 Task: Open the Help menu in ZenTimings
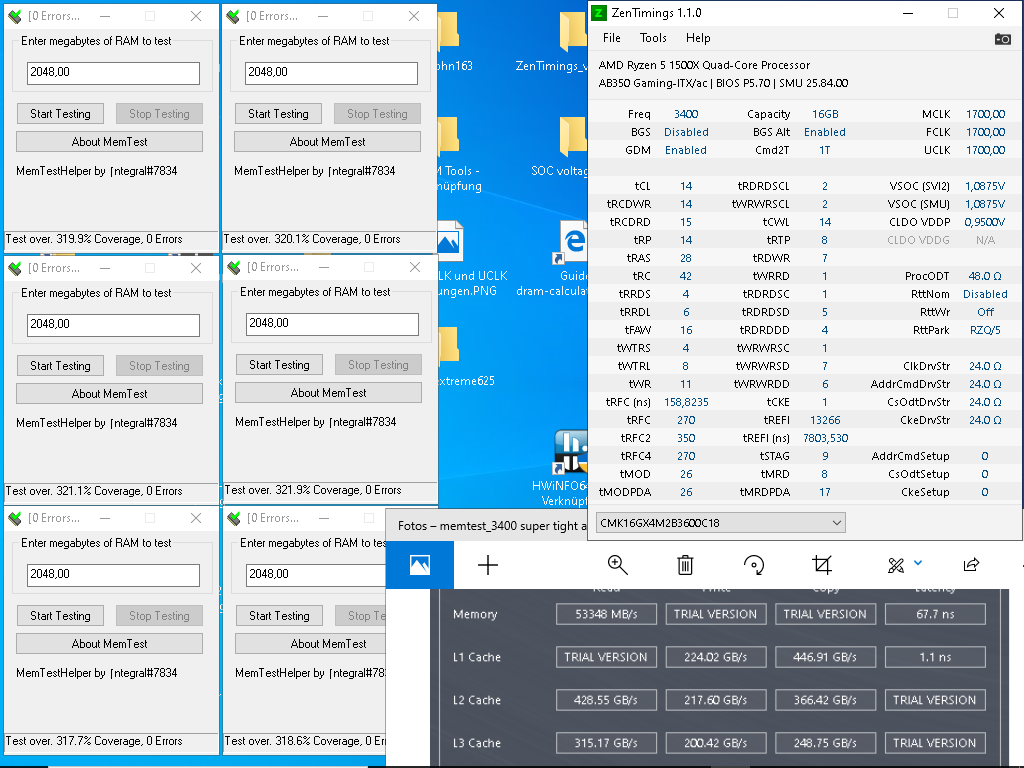[x=698, y=38]
